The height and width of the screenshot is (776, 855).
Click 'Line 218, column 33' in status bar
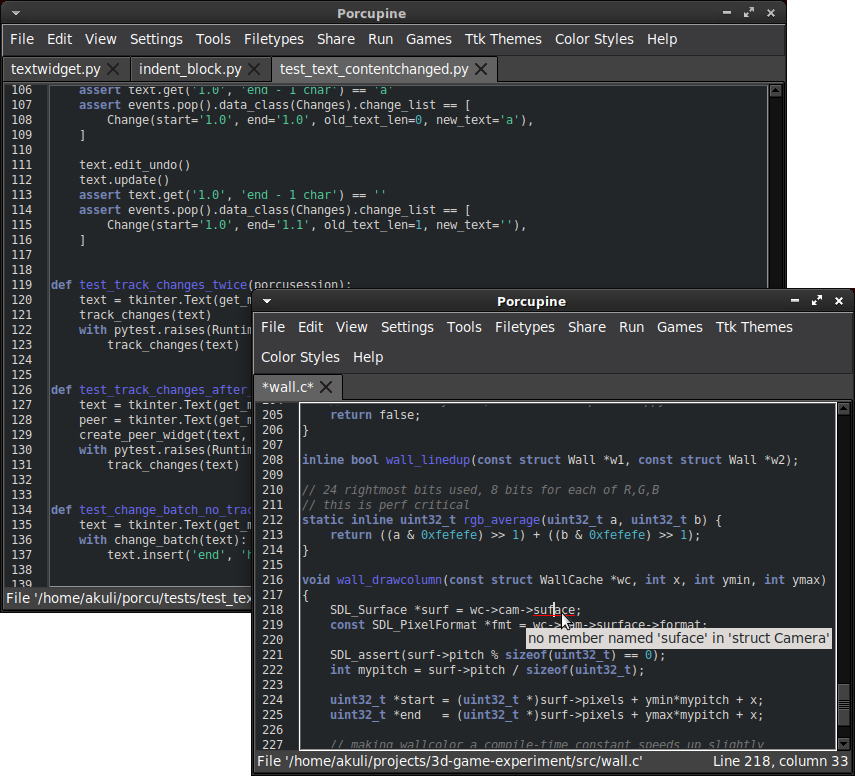tap(780, 761)
